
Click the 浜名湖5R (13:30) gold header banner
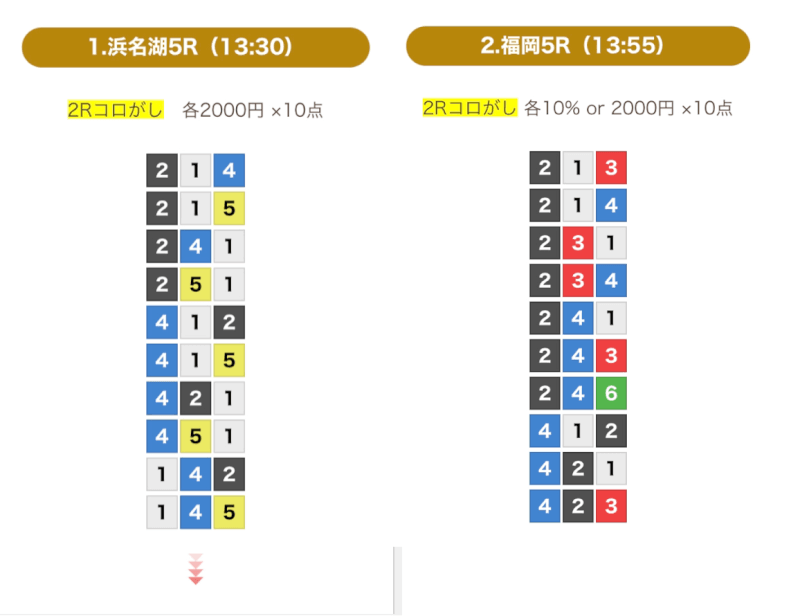(x=195, y=47)
